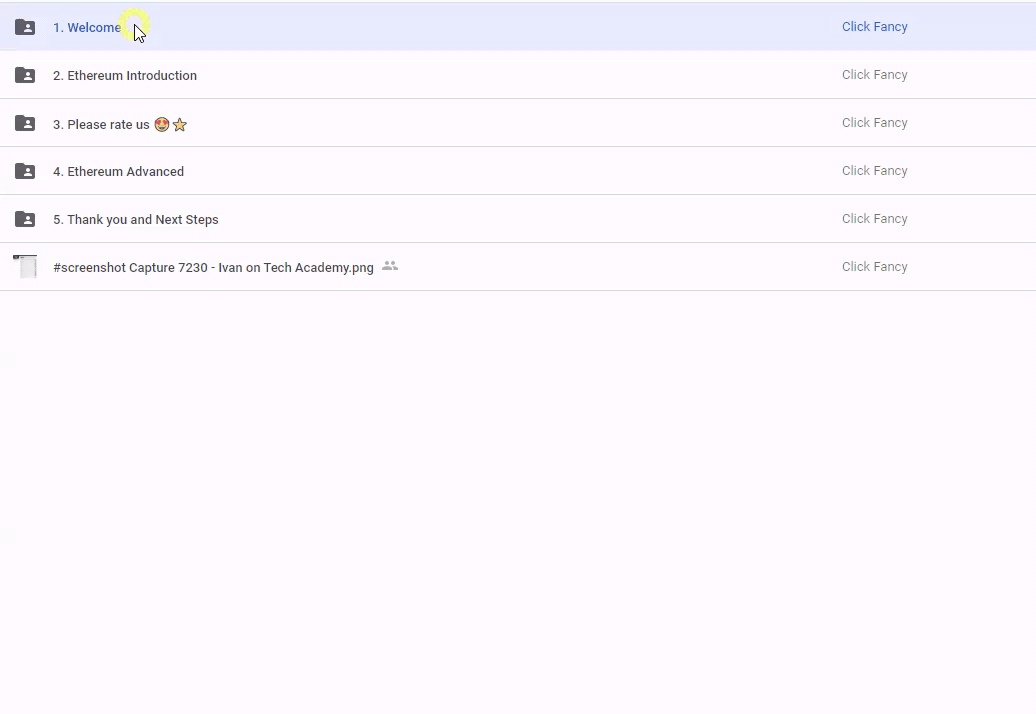Click the folder icon for Ethereum Introduction
The height and width of the screenshot is (714, 1036).
pyautogui.click(x=25, y=75)
